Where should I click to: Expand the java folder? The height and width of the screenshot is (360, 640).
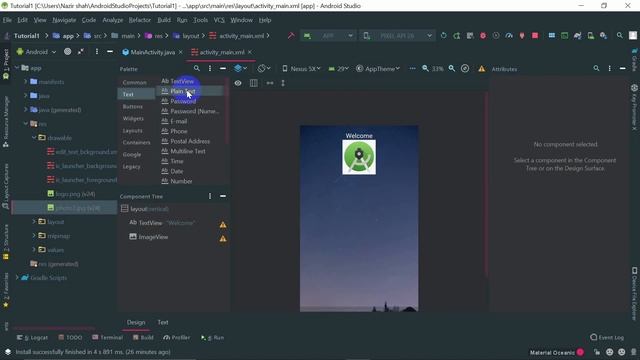coord(26,96)
